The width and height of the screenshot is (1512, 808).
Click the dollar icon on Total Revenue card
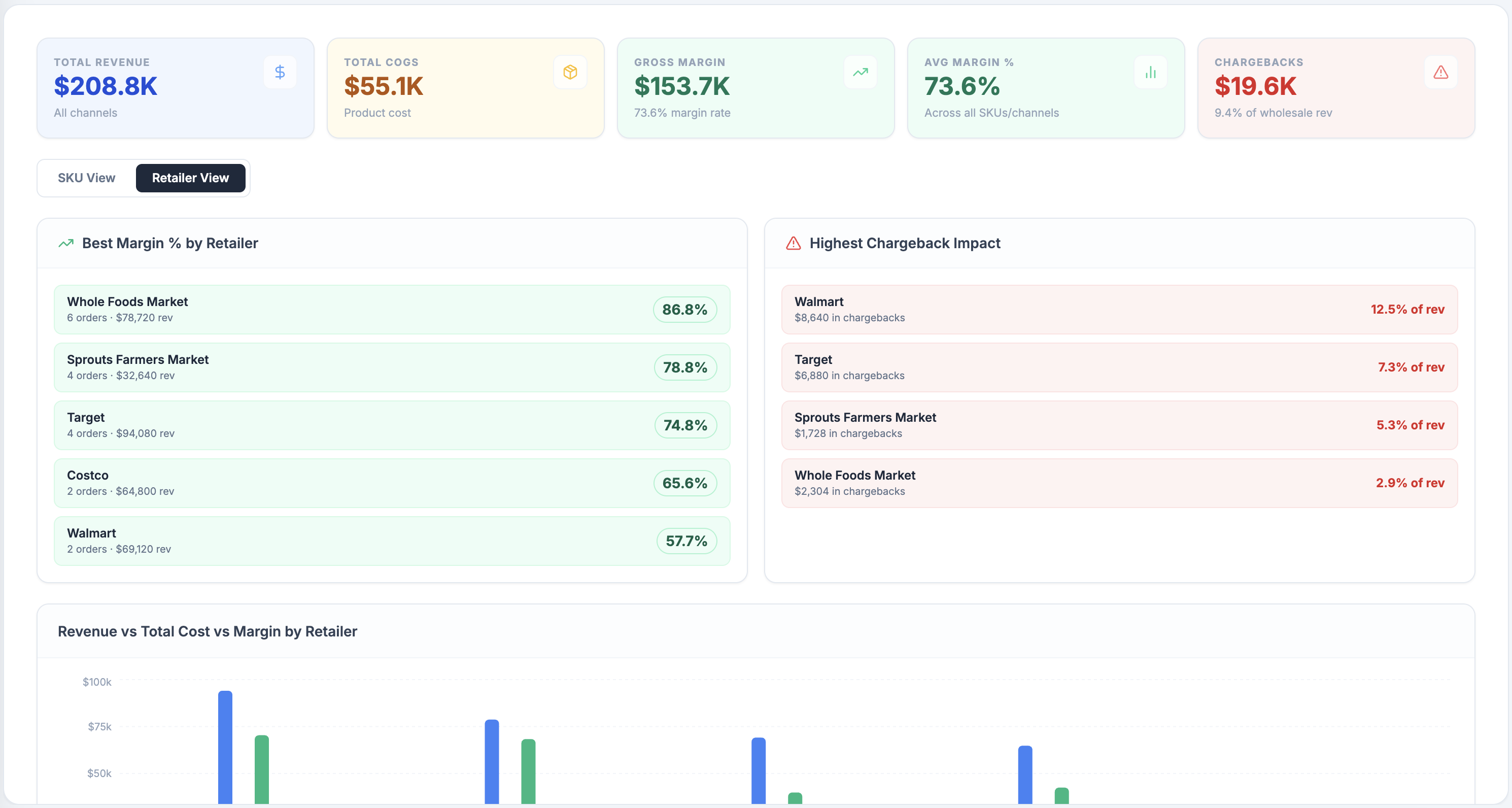(x=280, y=72)
